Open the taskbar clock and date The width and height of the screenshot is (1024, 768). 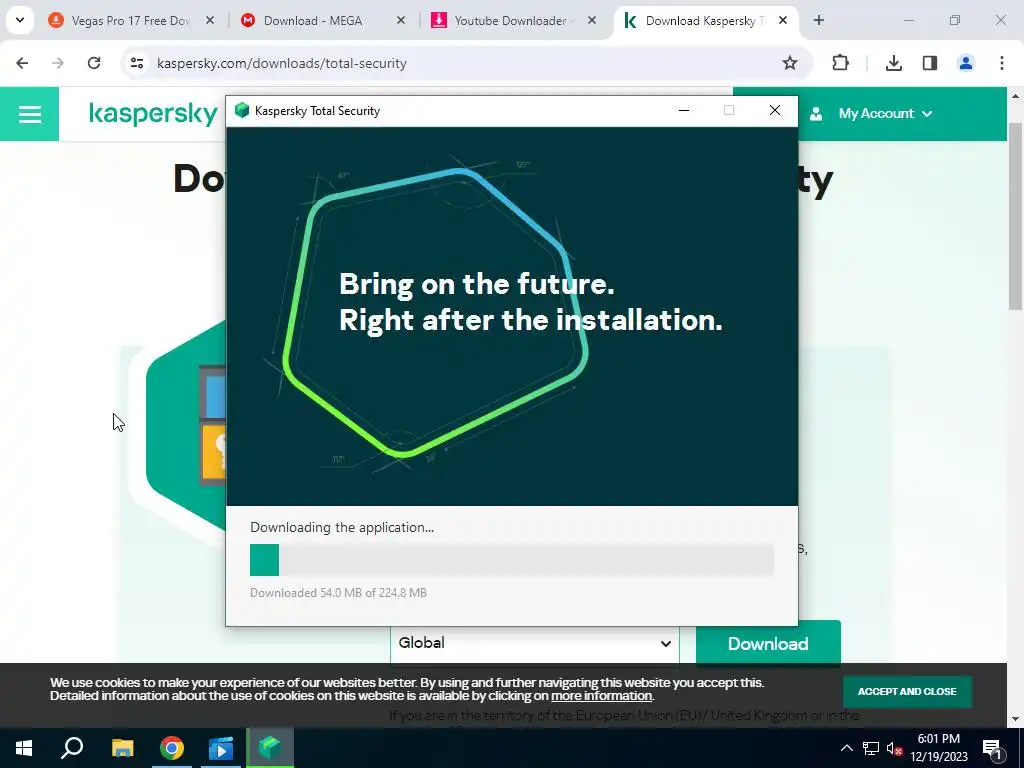[x=938, y=748]
